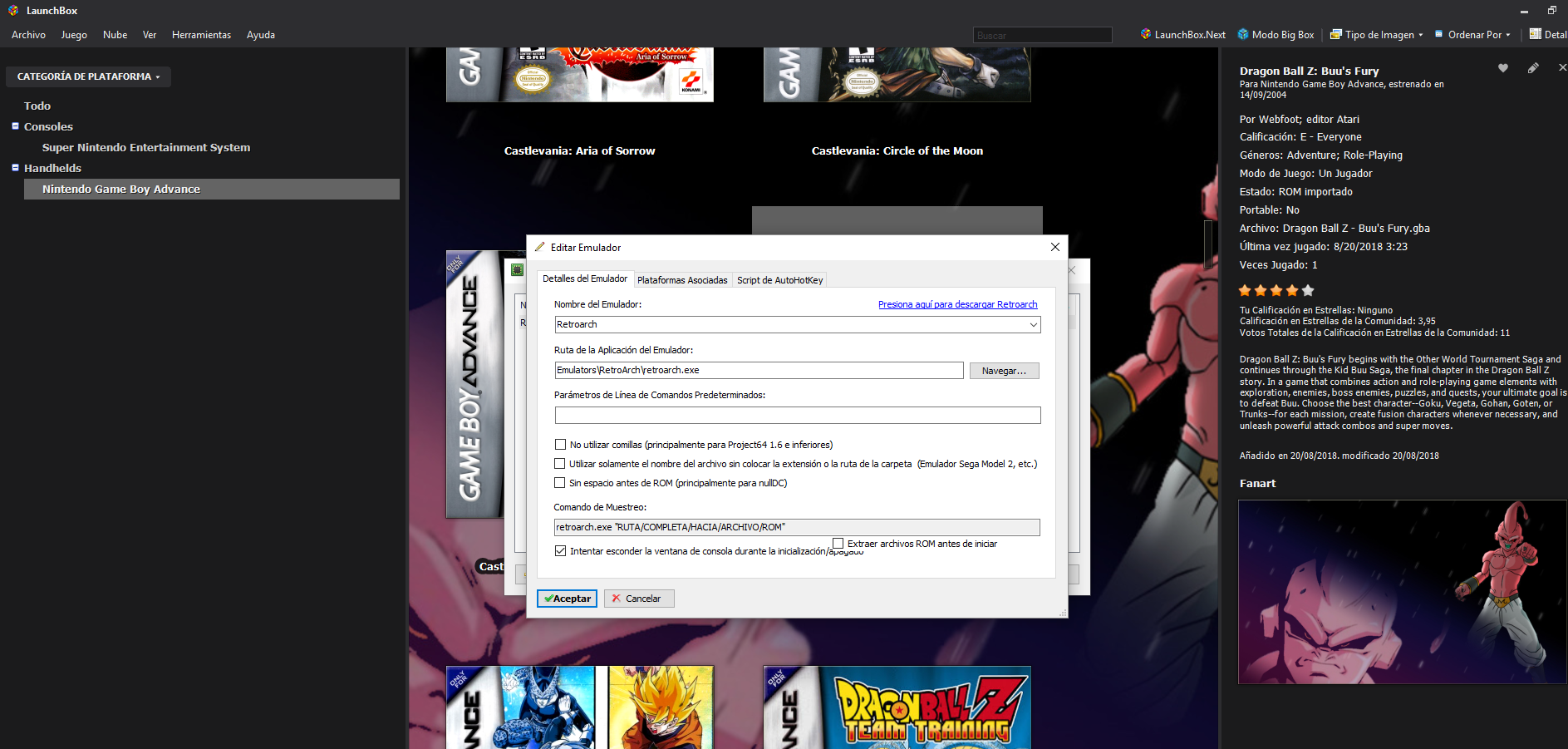
Task: Select Todo in the sidebar
Action: tap(37, 106)
